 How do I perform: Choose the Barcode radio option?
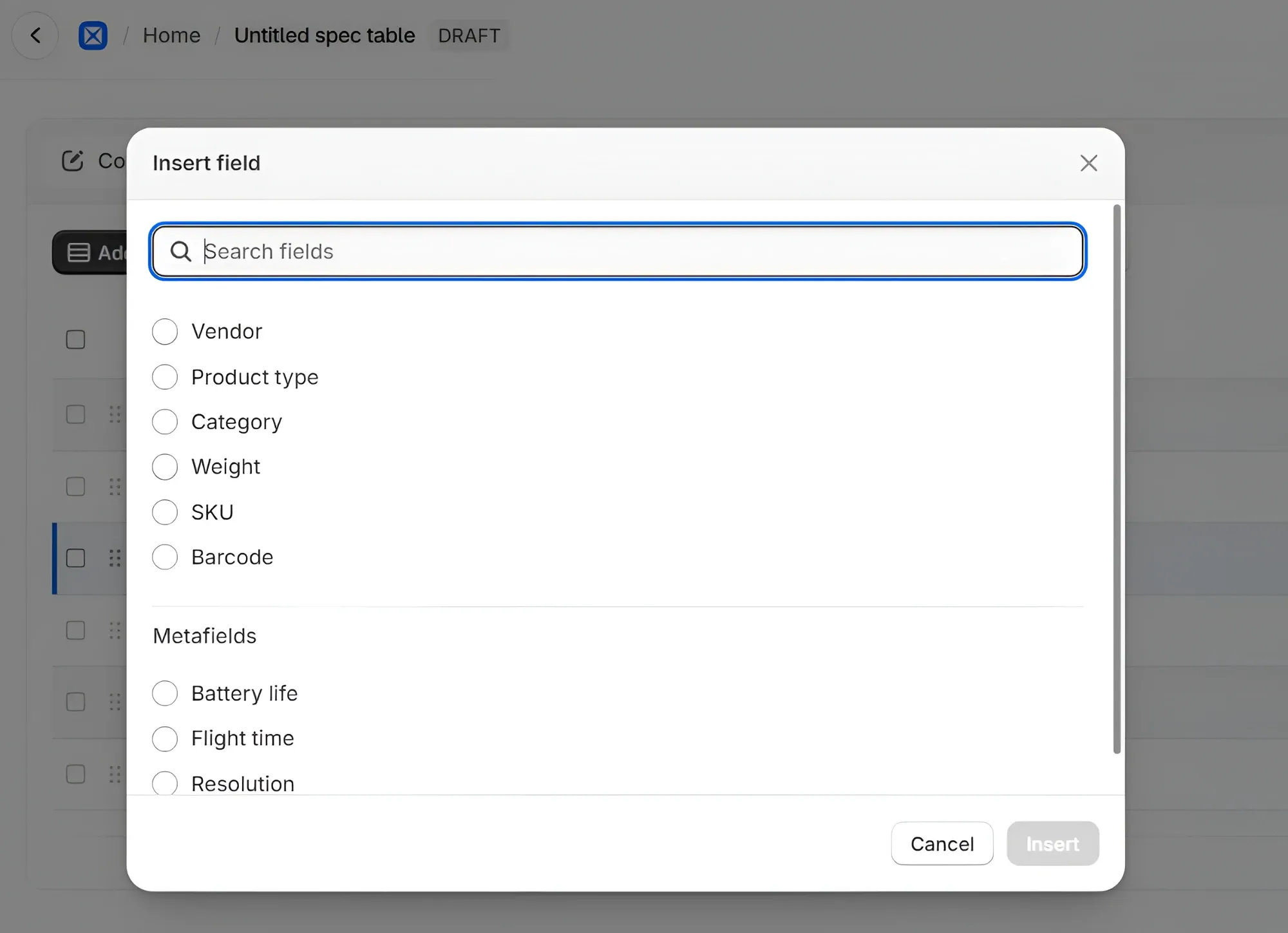click(165, 557)
